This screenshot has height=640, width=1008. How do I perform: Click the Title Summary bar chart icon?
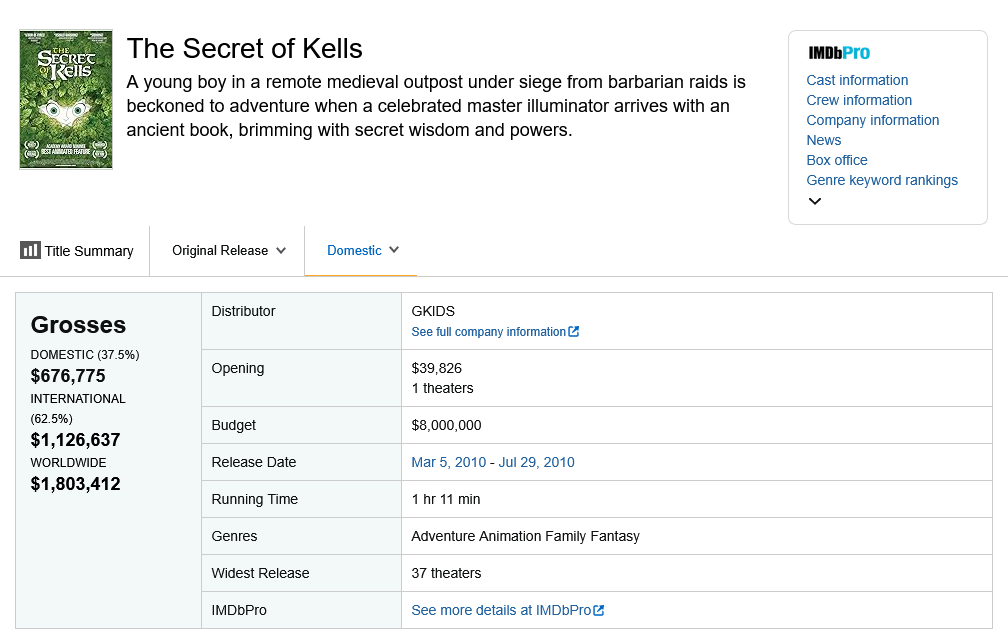click(30, 250)
